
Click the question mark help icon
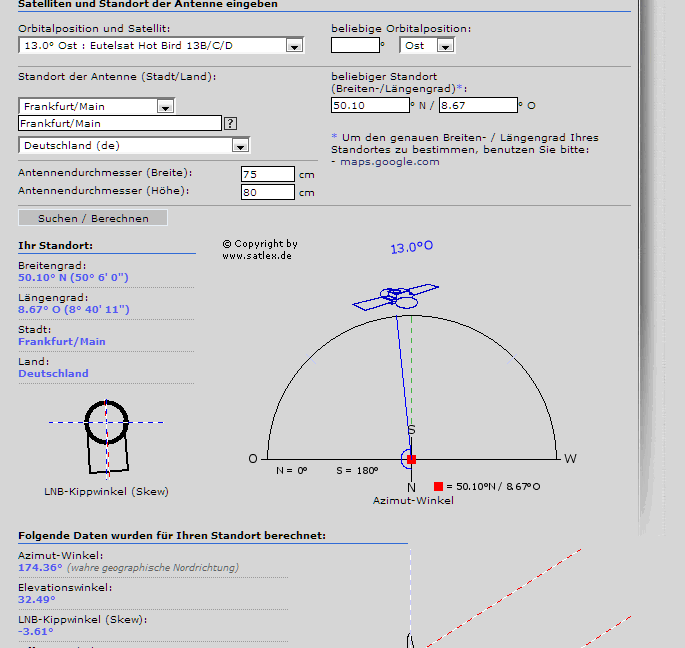coord(231,124)
